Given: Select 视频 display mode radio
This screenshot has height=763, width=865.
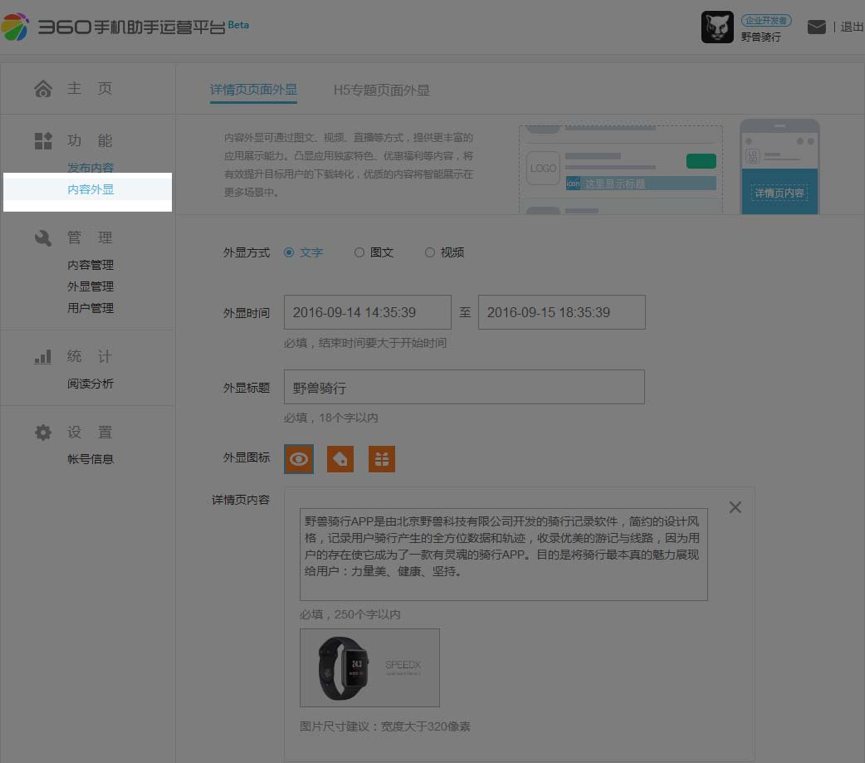Looking at the screenshot, I should tap(430, 253).
